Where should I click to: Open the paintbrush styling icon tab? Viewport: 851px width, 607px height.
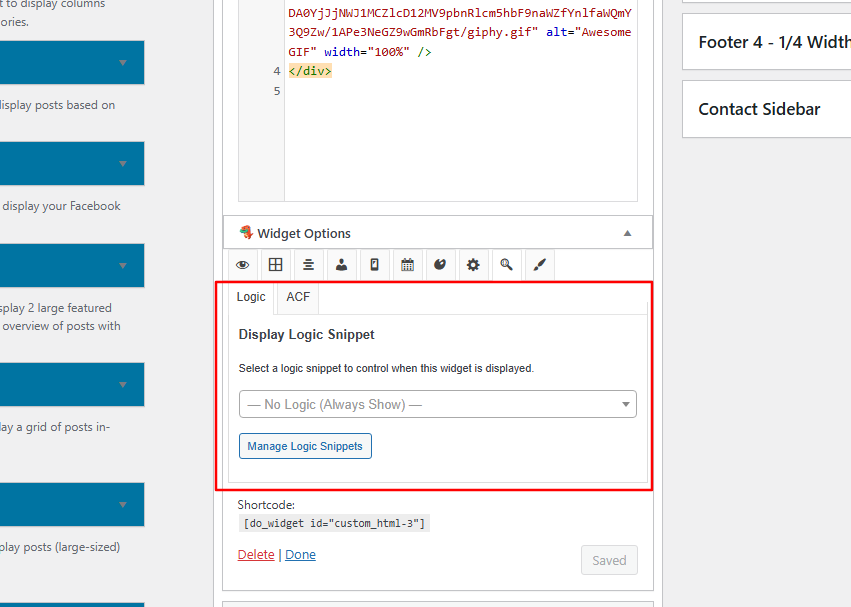[x=539, y=265]
